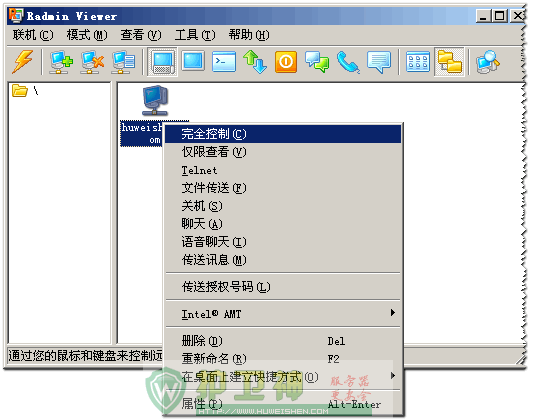The image size is (536, 420).
Task: Select Full Control mode toolbar icon
Action: tap(162, 62)
